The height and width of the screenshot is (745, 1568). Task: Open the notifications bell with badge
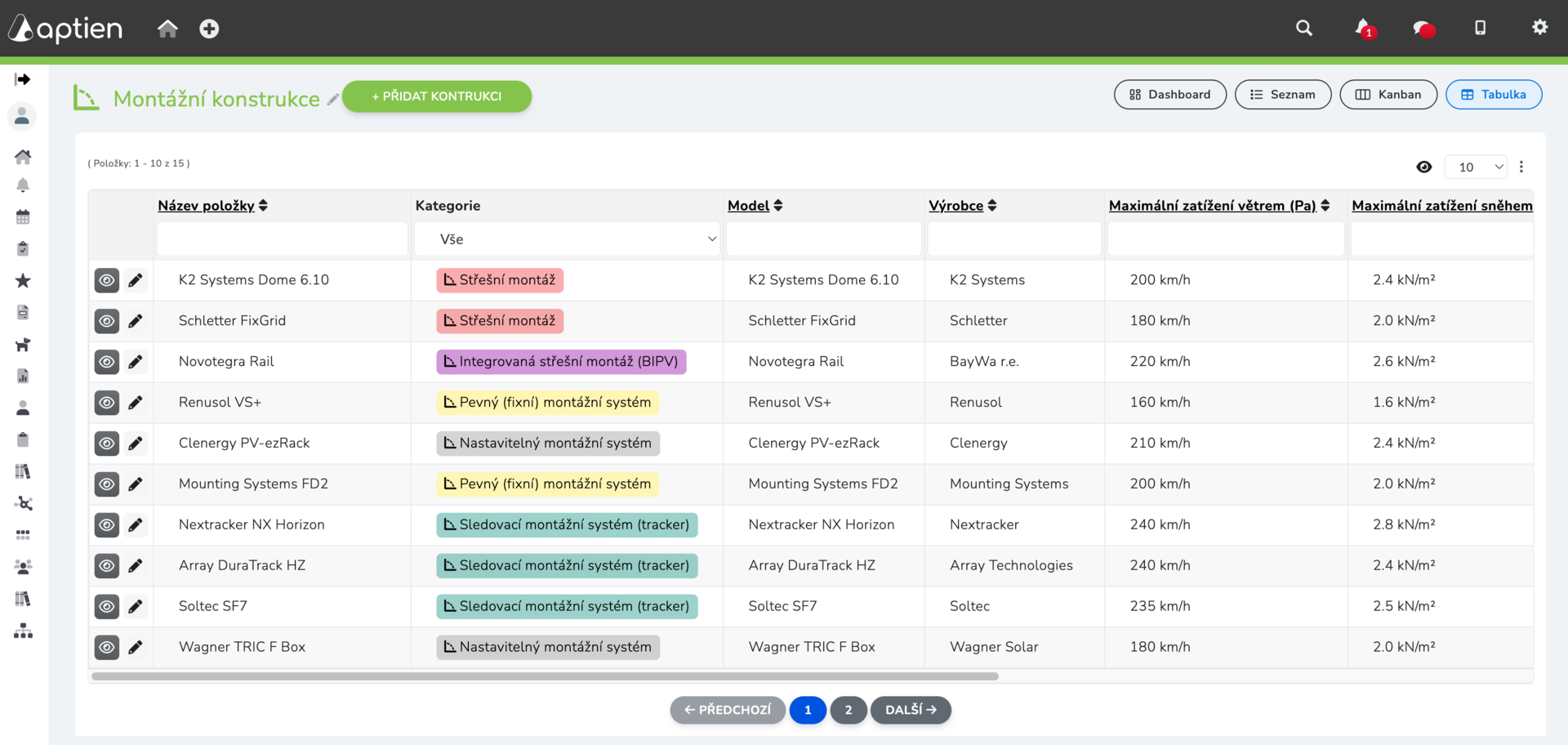pos(1364,29)
